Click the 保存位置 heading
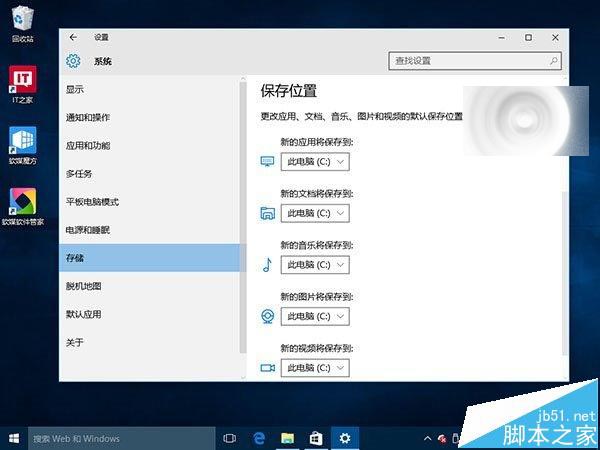Screen dimensions: 600x450 [x=289, y=91]
